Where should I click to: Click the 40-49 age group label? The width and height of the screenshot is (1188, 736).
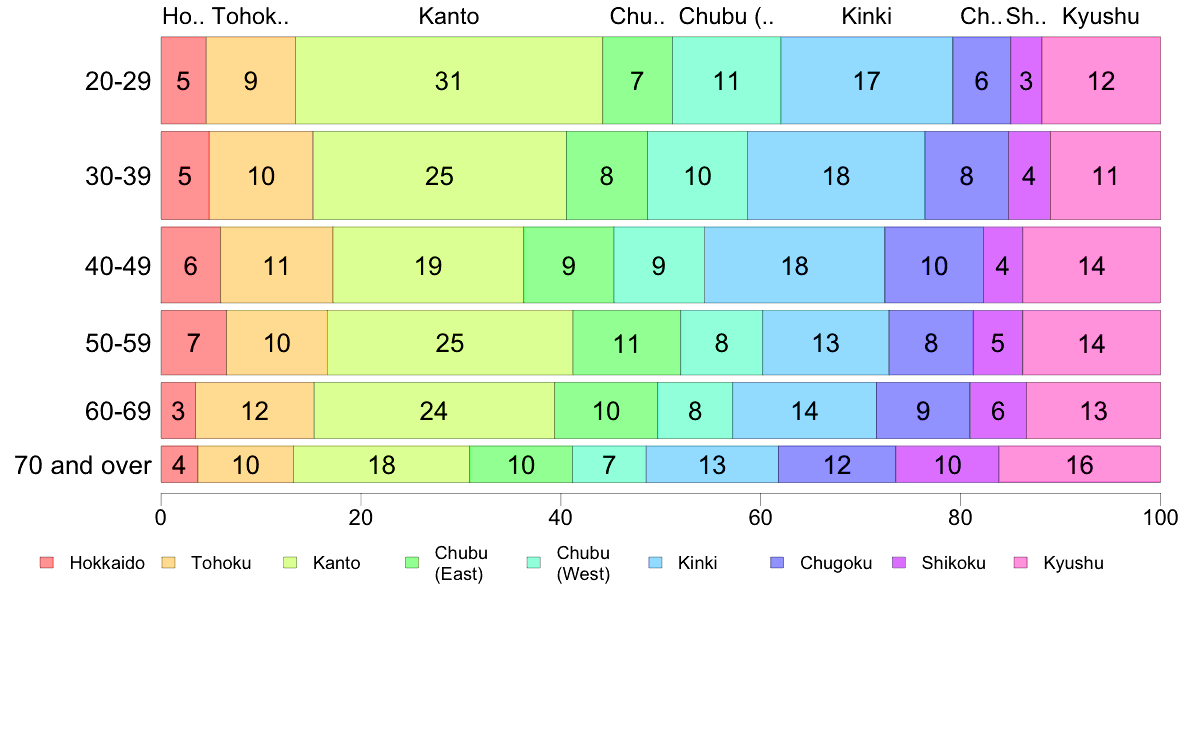point(118,266)
